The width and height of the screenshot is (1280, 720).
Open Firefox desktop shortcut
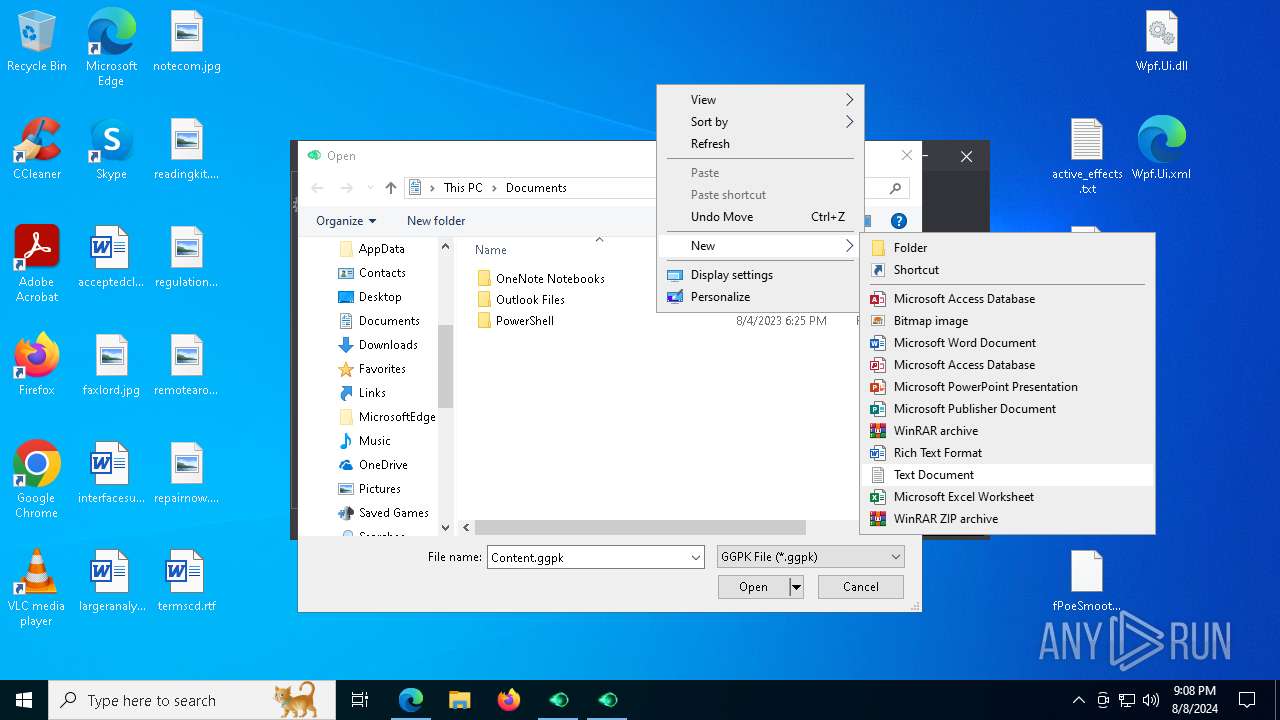point(37,365)
